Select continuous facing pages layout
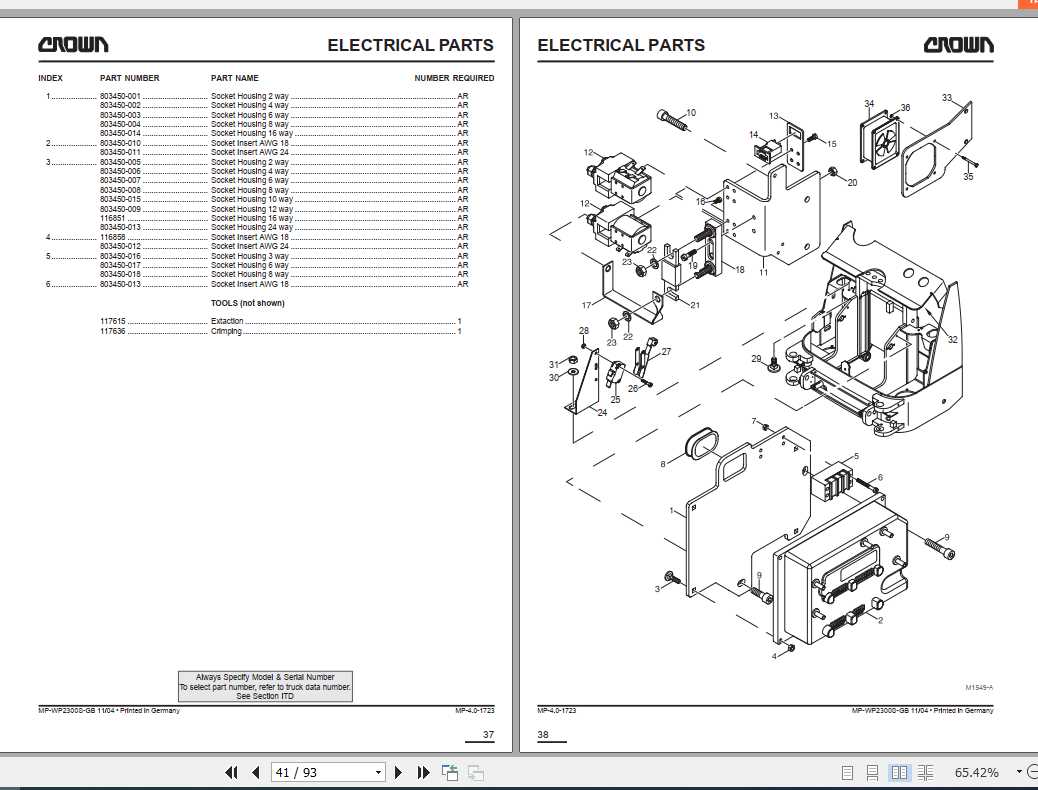Image resolution: width=1038 pixels, height=790 pixels. click(x=925, y=772)
